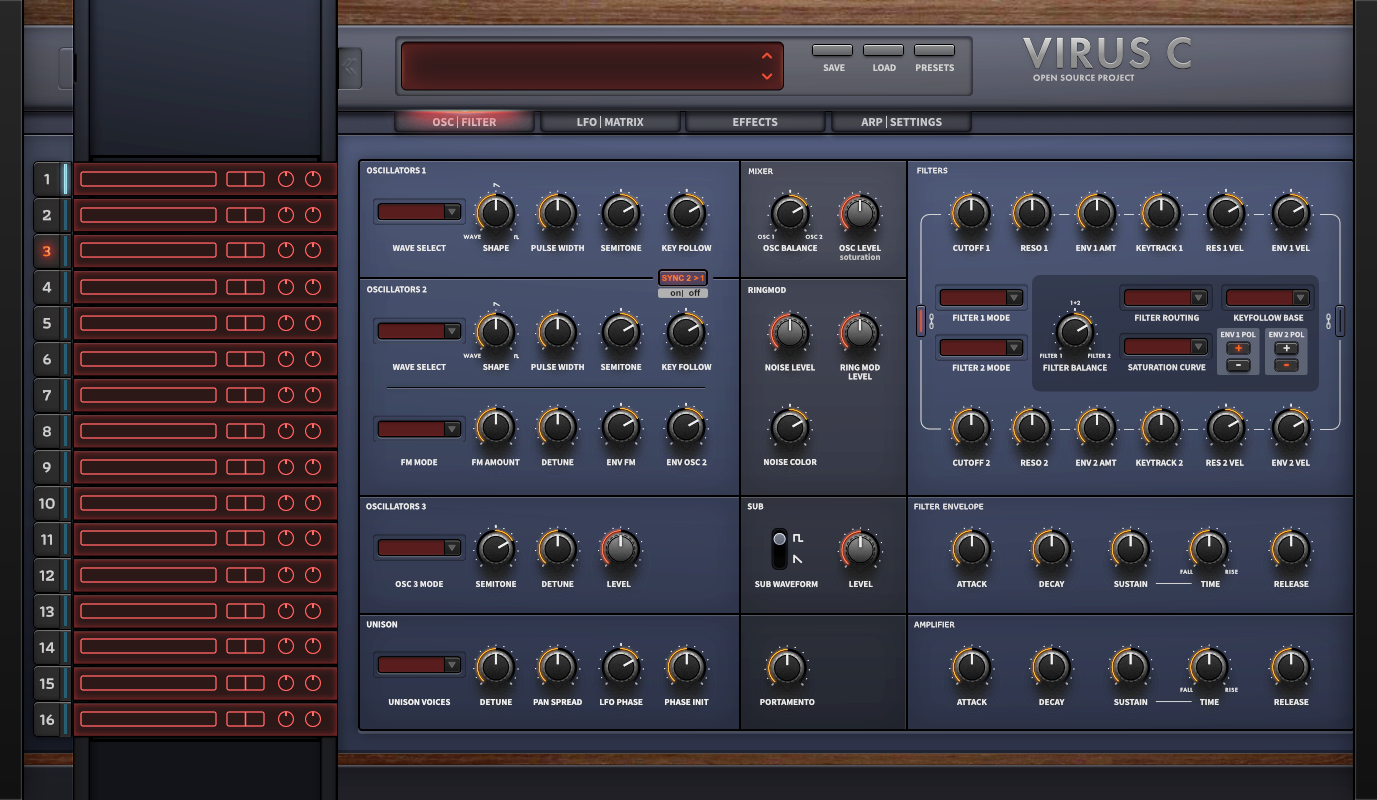Click the Reso 1 knob

[x=1033, y=213]
